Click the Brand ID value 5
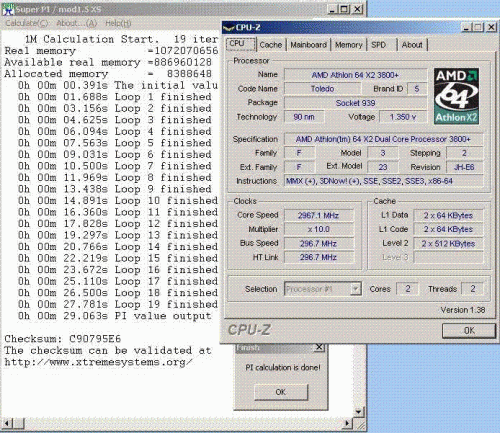The image size is (500, 433). [x=417, y=89]
